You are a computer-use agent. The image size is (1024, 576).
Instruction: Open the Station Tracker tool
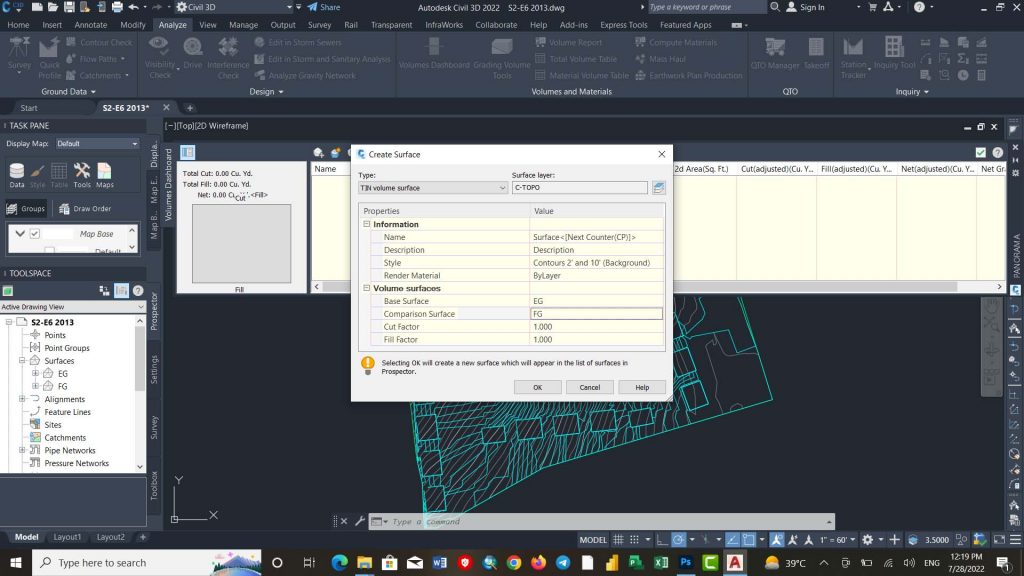coord(853,57)
